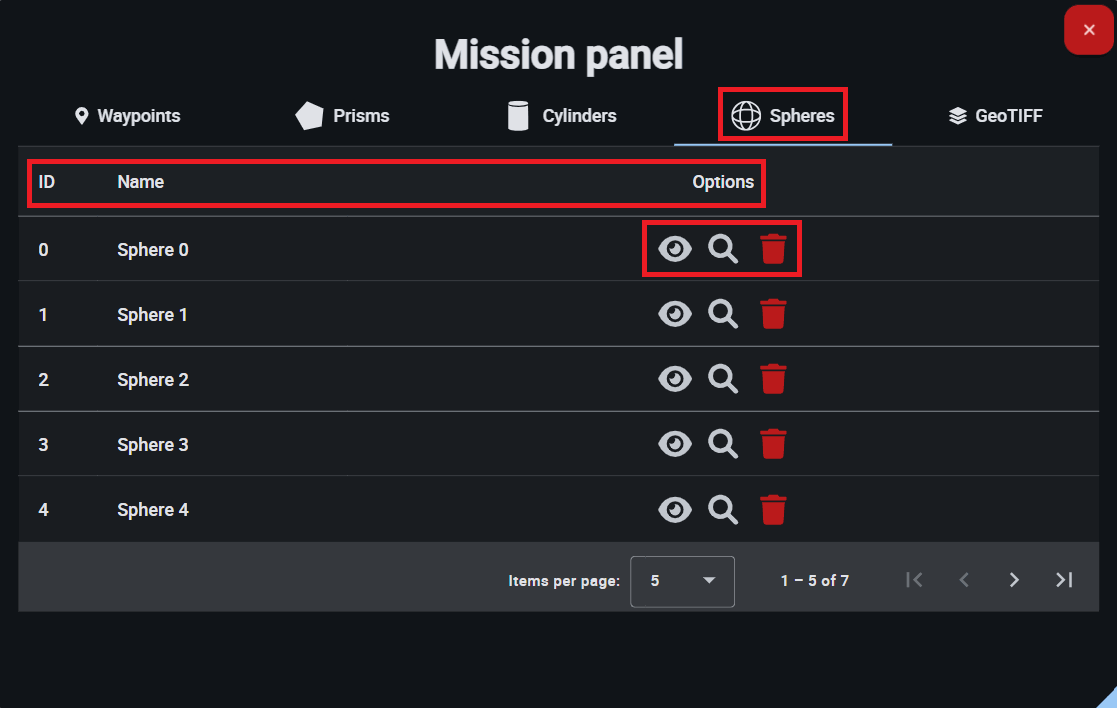The width and height of the screenshot is (1117, 708).
Task: Jump to last page of spheres
Action: (1064, 580)
